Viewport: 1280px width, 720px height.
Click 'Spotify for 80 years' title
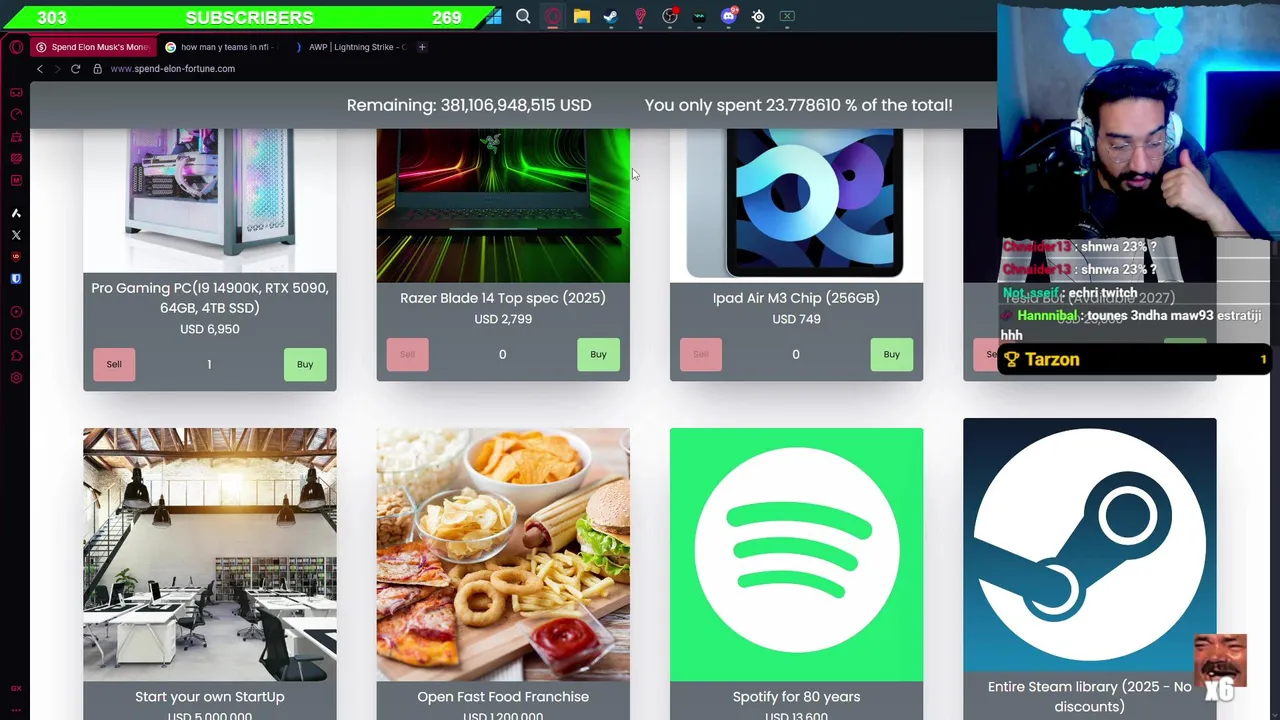(x=796, y=697)
